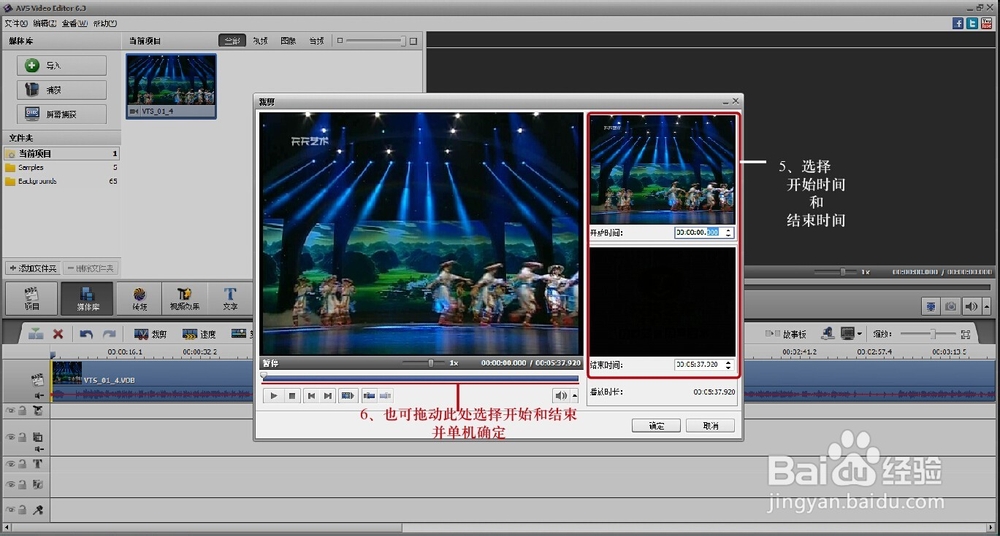
Task: Click the zoom-to-fit icon on timeline
Action: [965, 334]
